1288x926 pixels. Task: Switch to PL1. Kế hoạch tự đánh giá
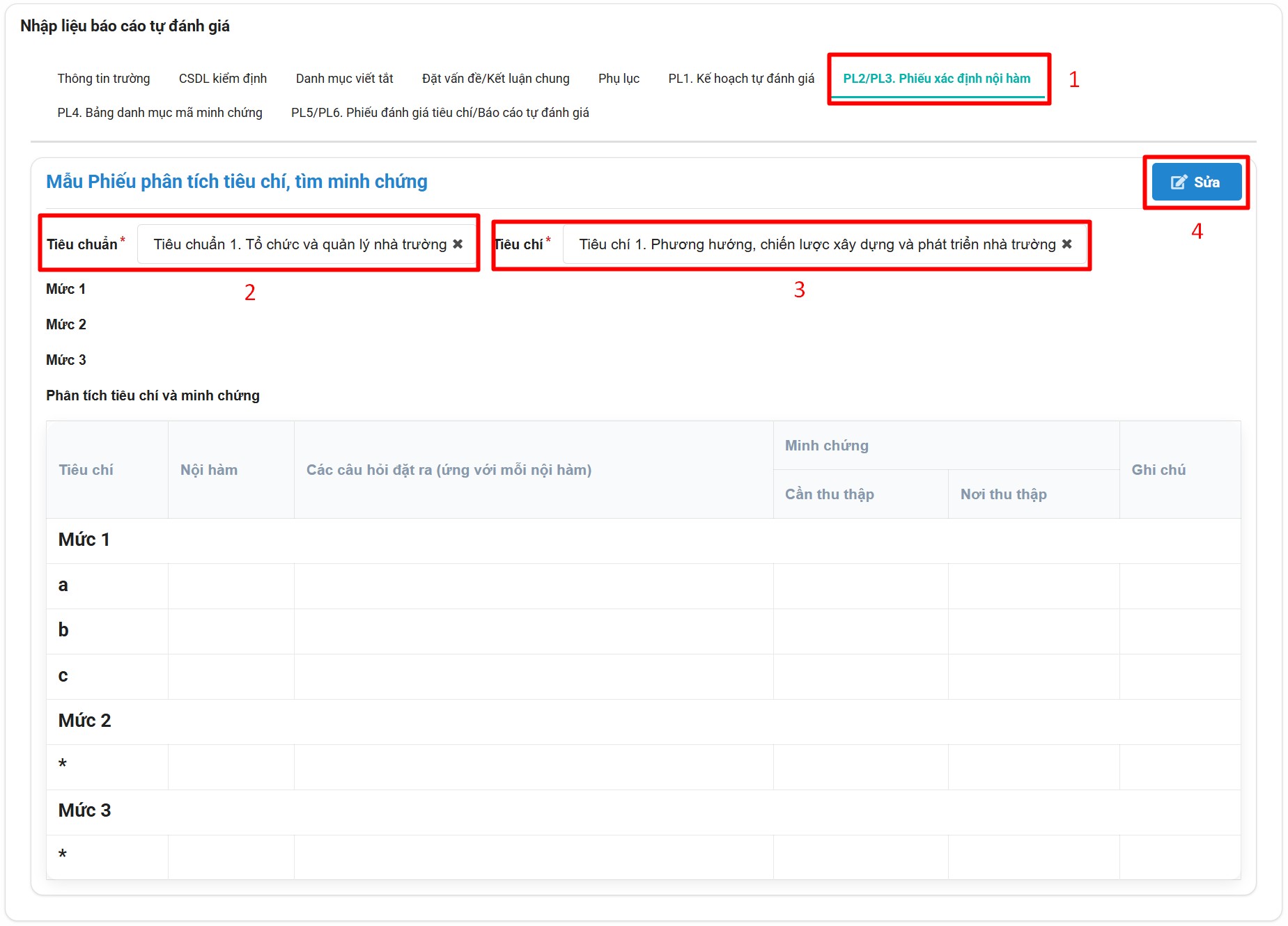tap(740, 79)
